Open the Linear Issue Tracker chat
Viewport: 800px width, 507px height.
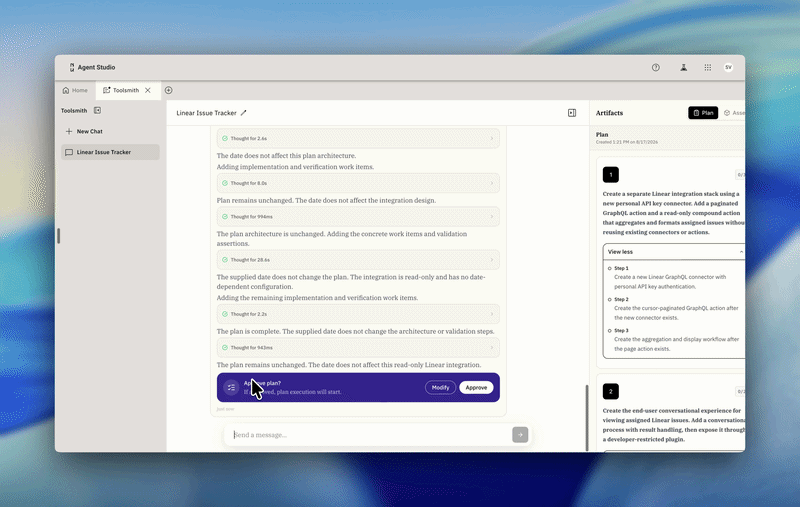[x=110, y=152]
